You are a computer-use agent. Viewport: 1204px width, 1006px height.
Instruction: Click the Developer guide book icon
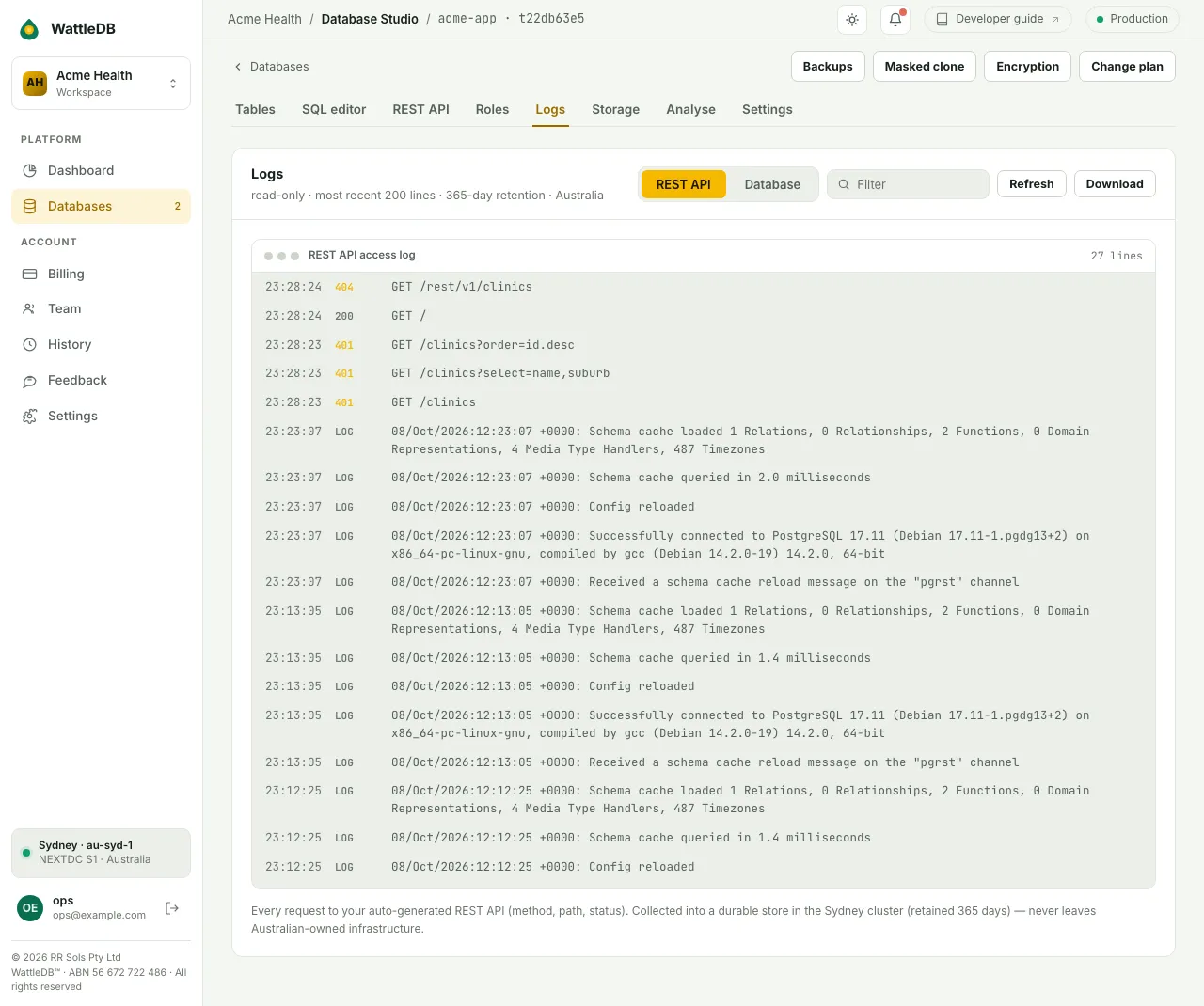coord(942,19)
